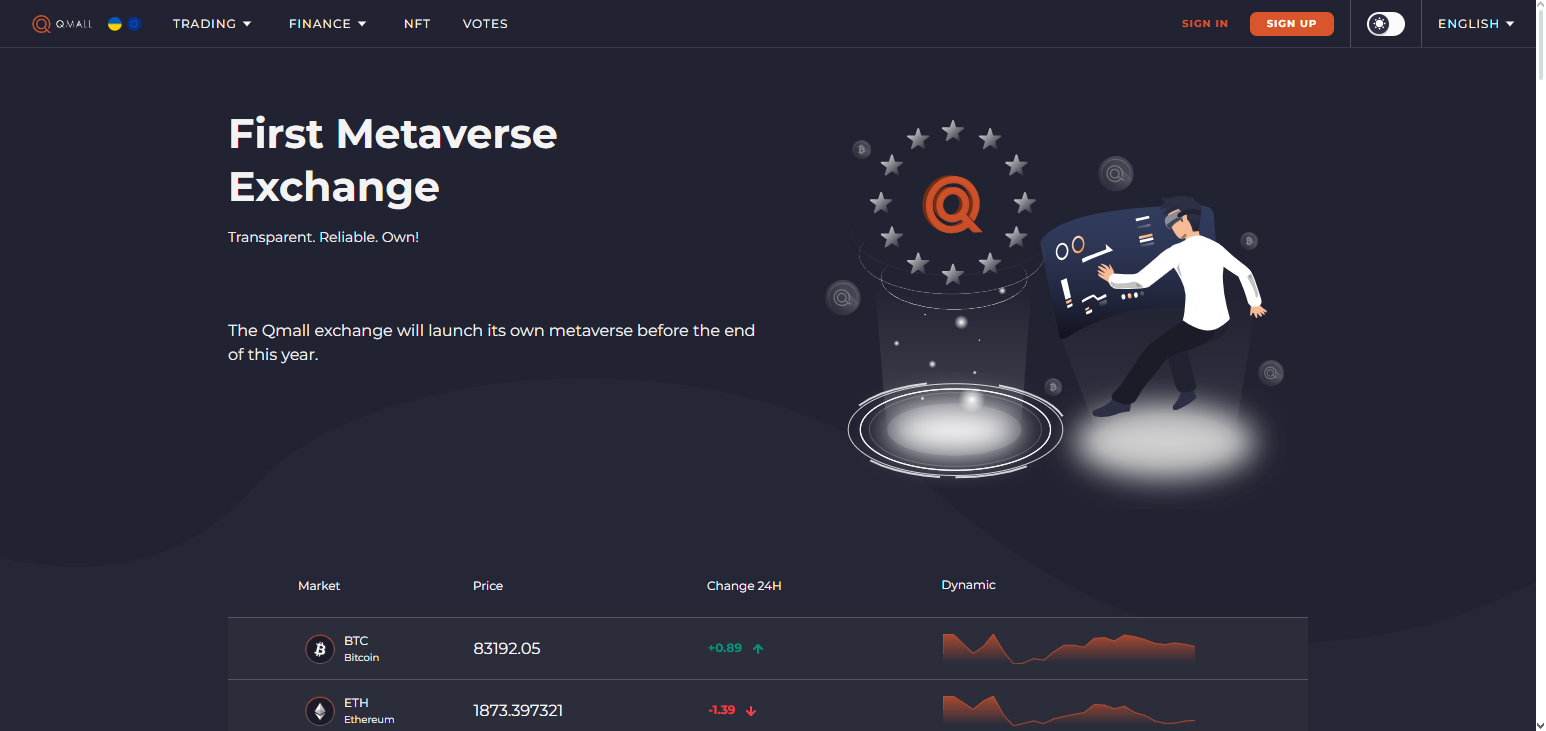Go to the NFT page
Screen dimensions: 1546x731
(417, 24)
